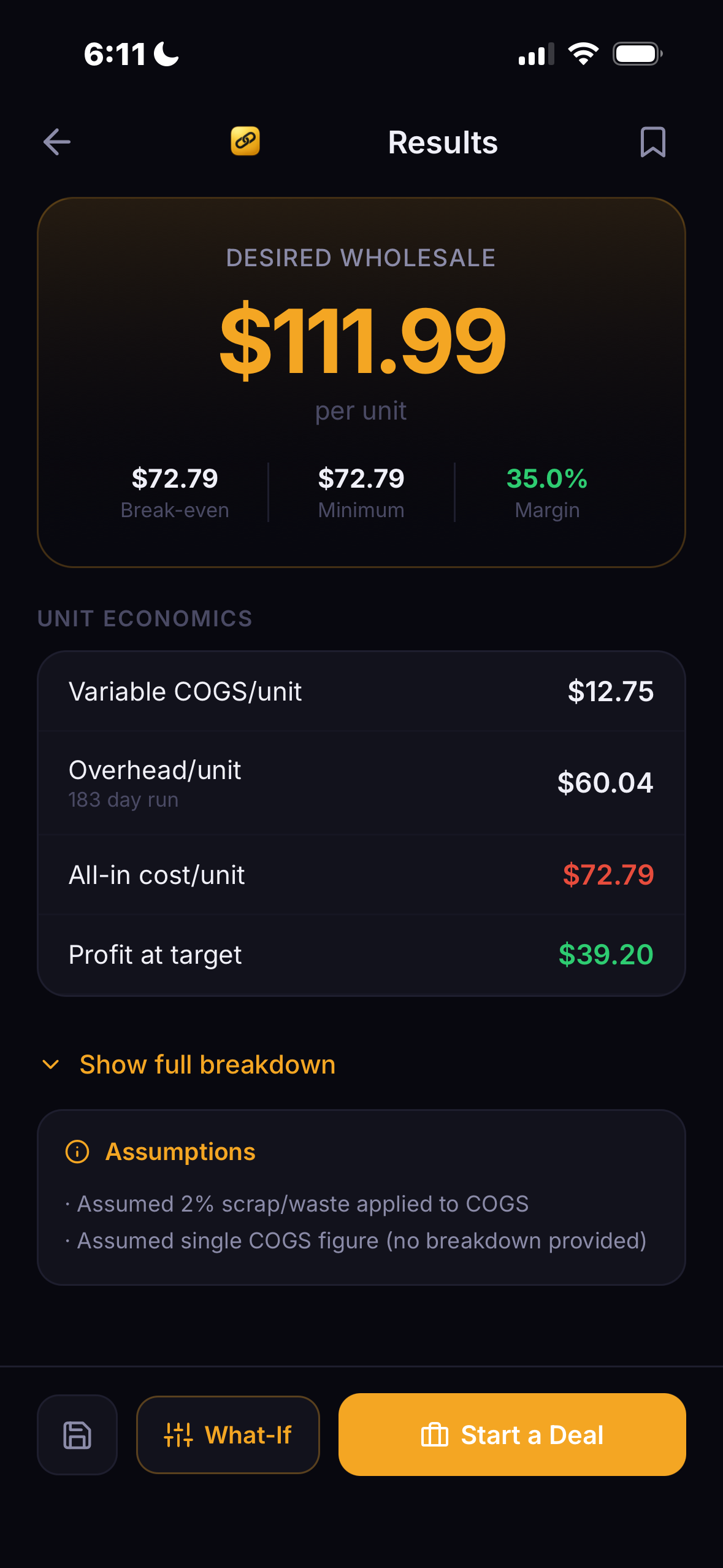Bookmark this results page
This screenshot has height=1568, width=723.
651,142
